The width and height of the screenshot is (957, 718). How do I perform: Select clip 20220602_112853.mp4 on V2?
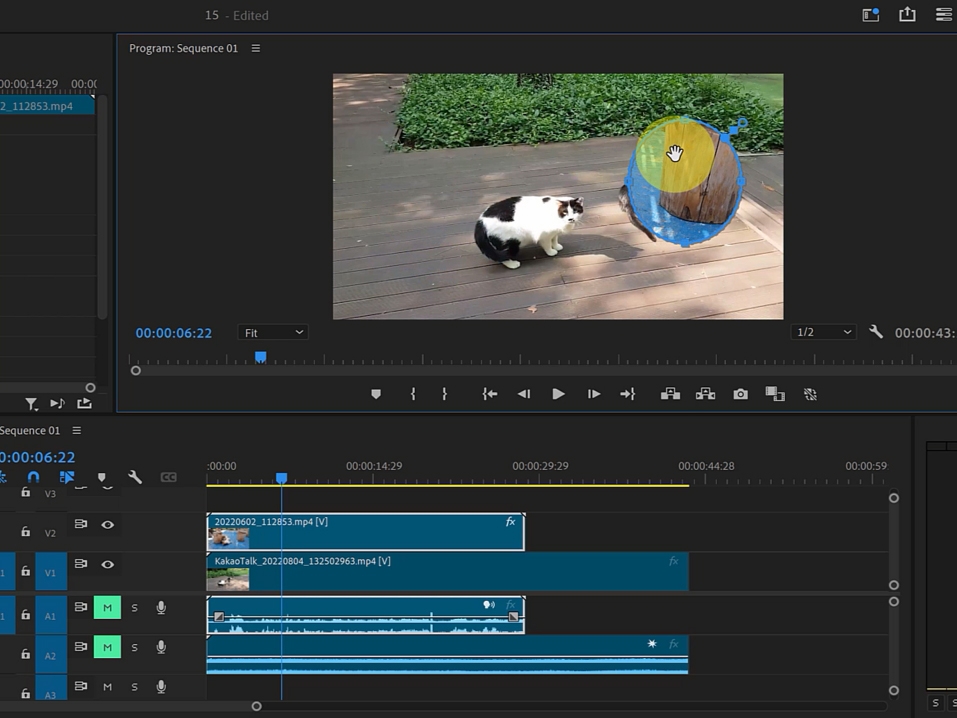366,532
